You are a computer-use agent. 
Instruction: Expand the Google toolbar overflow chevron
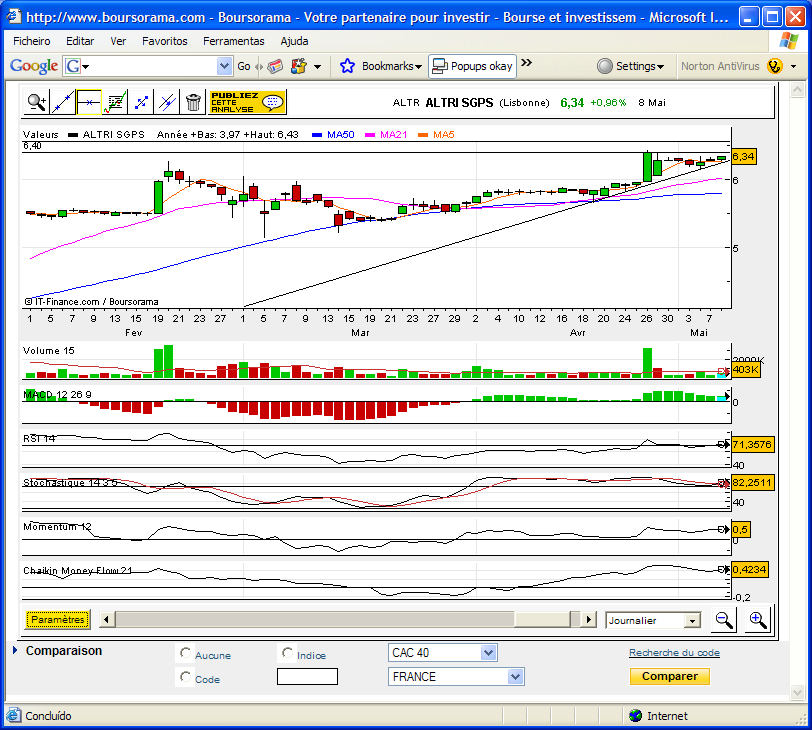click(x=526, y=63)
